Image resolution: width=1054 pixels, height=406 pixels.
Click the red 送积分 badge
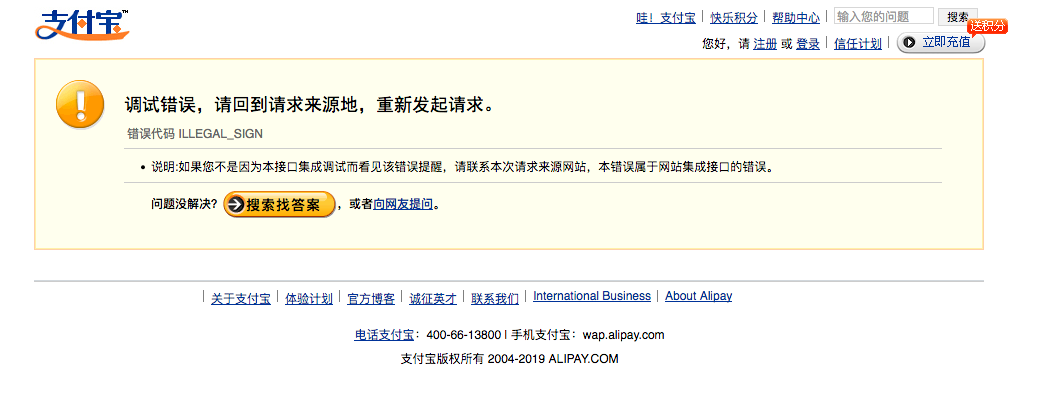[987, 26]
